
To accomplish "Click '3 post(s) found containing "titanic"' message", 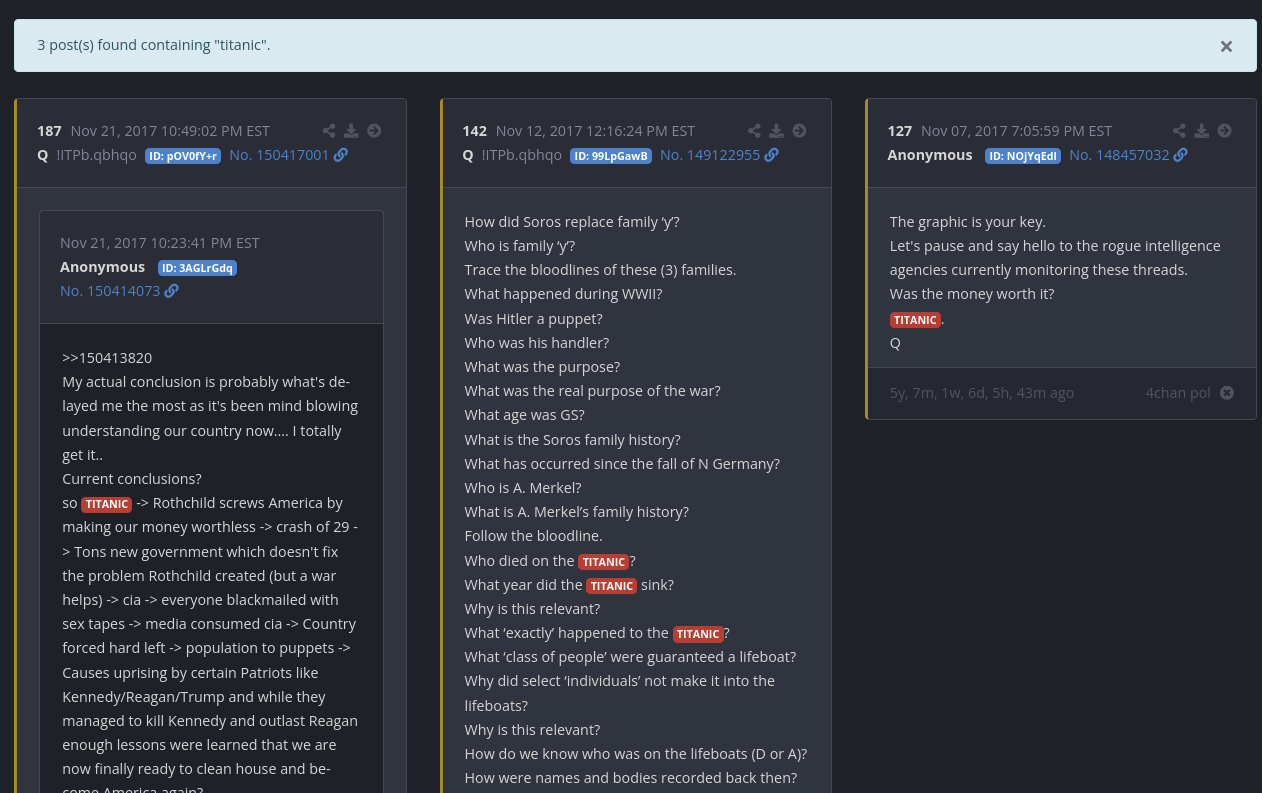I will tap(154, 45).
